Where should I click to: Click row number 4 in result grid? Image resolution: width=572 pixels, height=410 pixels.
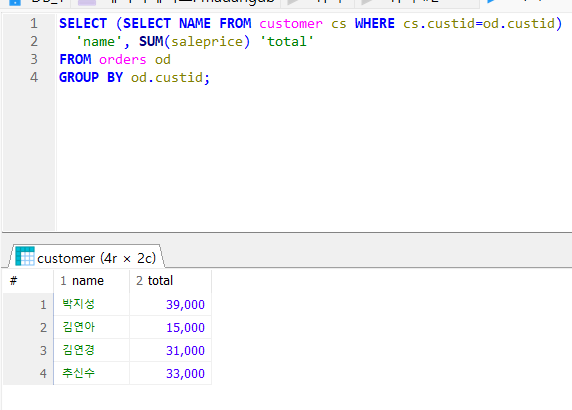click(x=28, y=373)
